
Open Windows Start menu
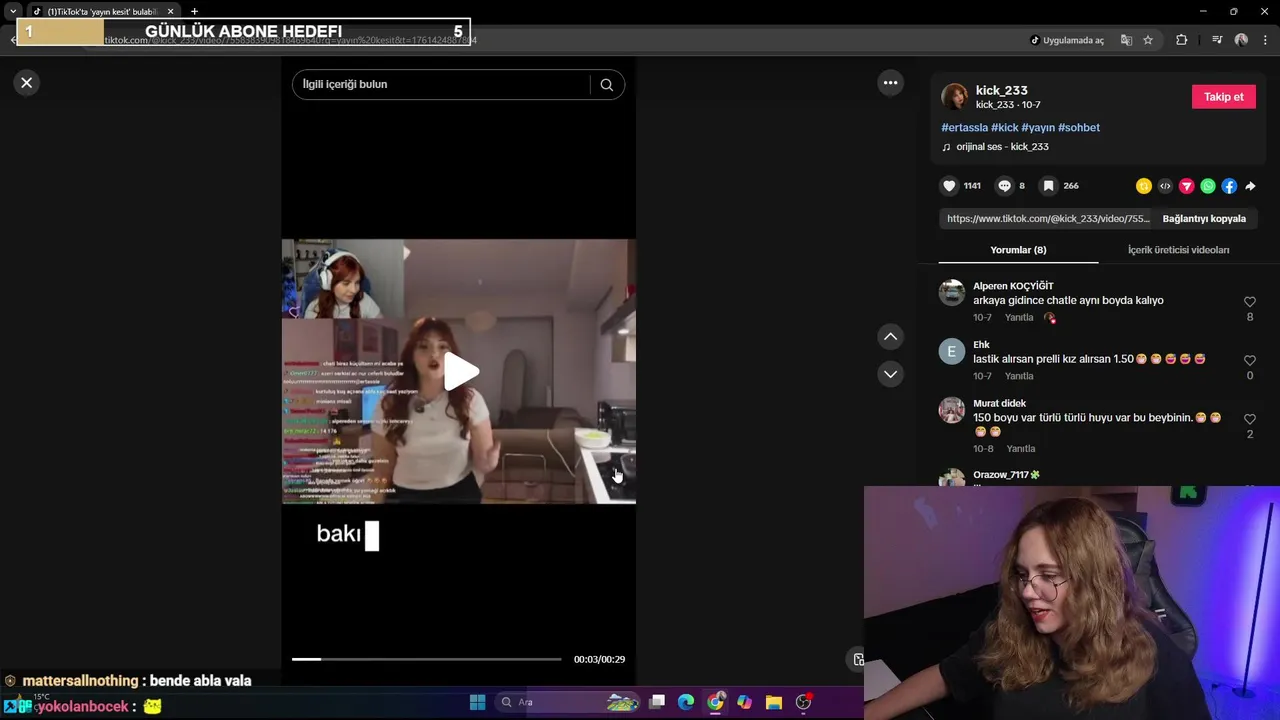477,702
